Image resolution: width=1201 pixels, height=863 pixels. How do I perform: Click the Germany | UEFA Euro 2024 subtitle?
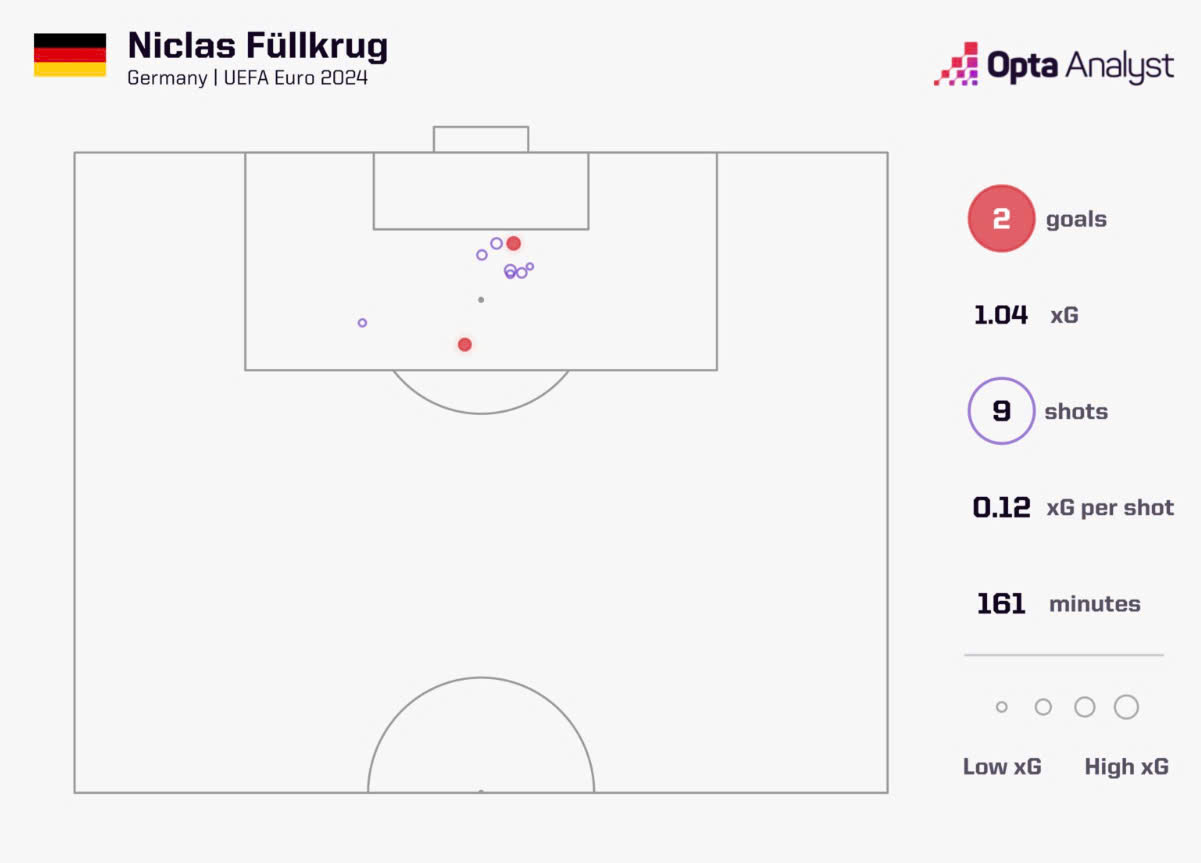[x=247, y=78]
